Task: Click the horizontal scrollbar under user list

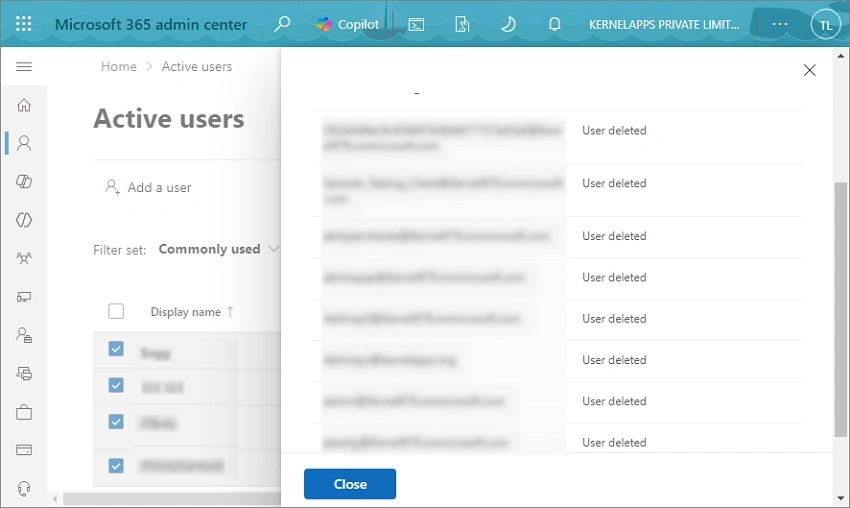Action: point(172,499)
